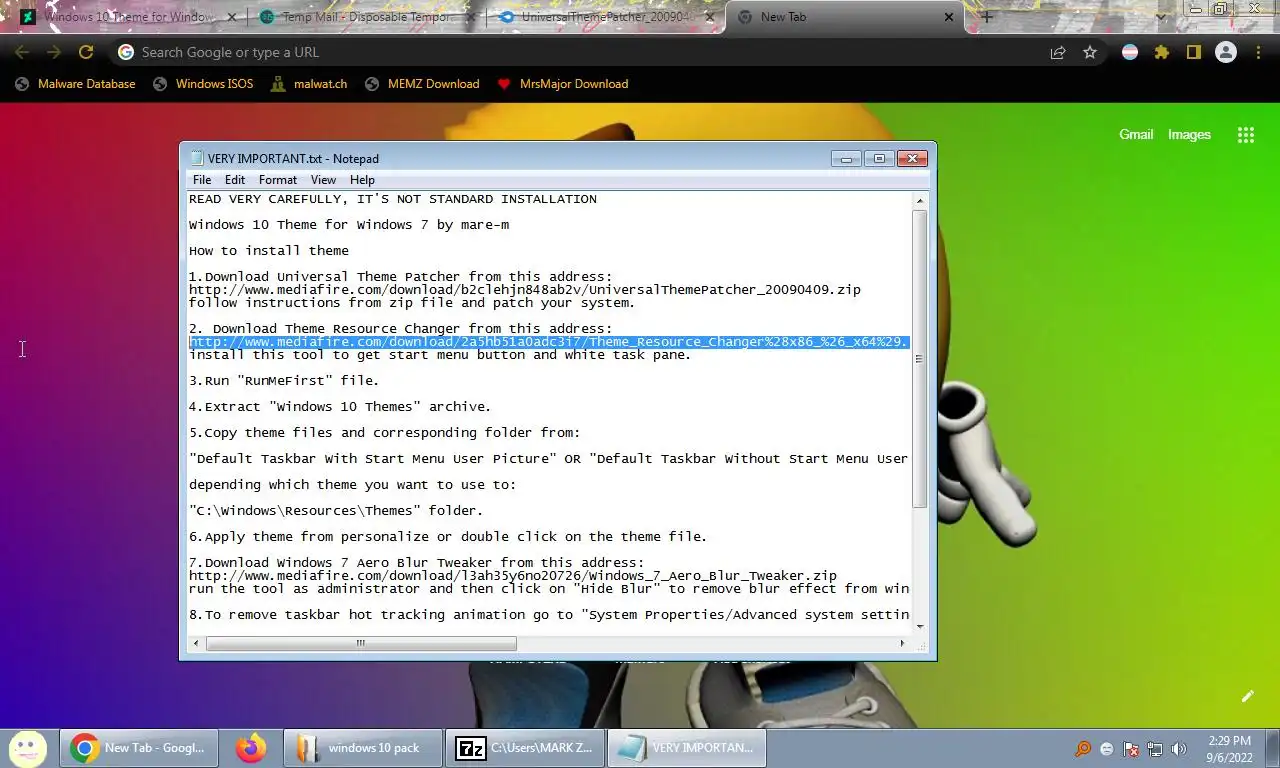
Task: Click grey face tray icon
Action: 1107,748
